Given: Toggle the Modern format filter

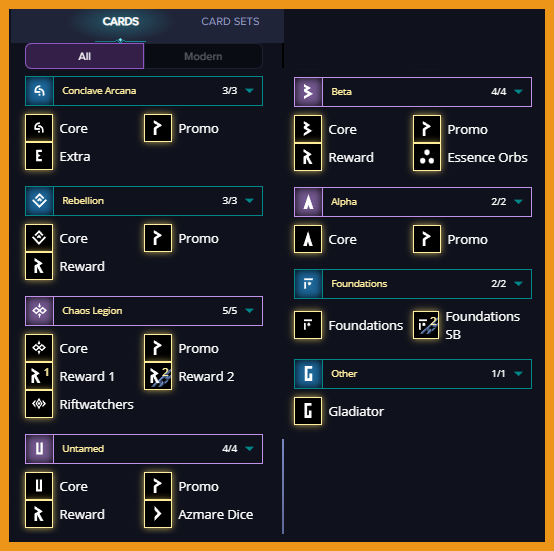Looking at the screenshot, I should point(203,56).
